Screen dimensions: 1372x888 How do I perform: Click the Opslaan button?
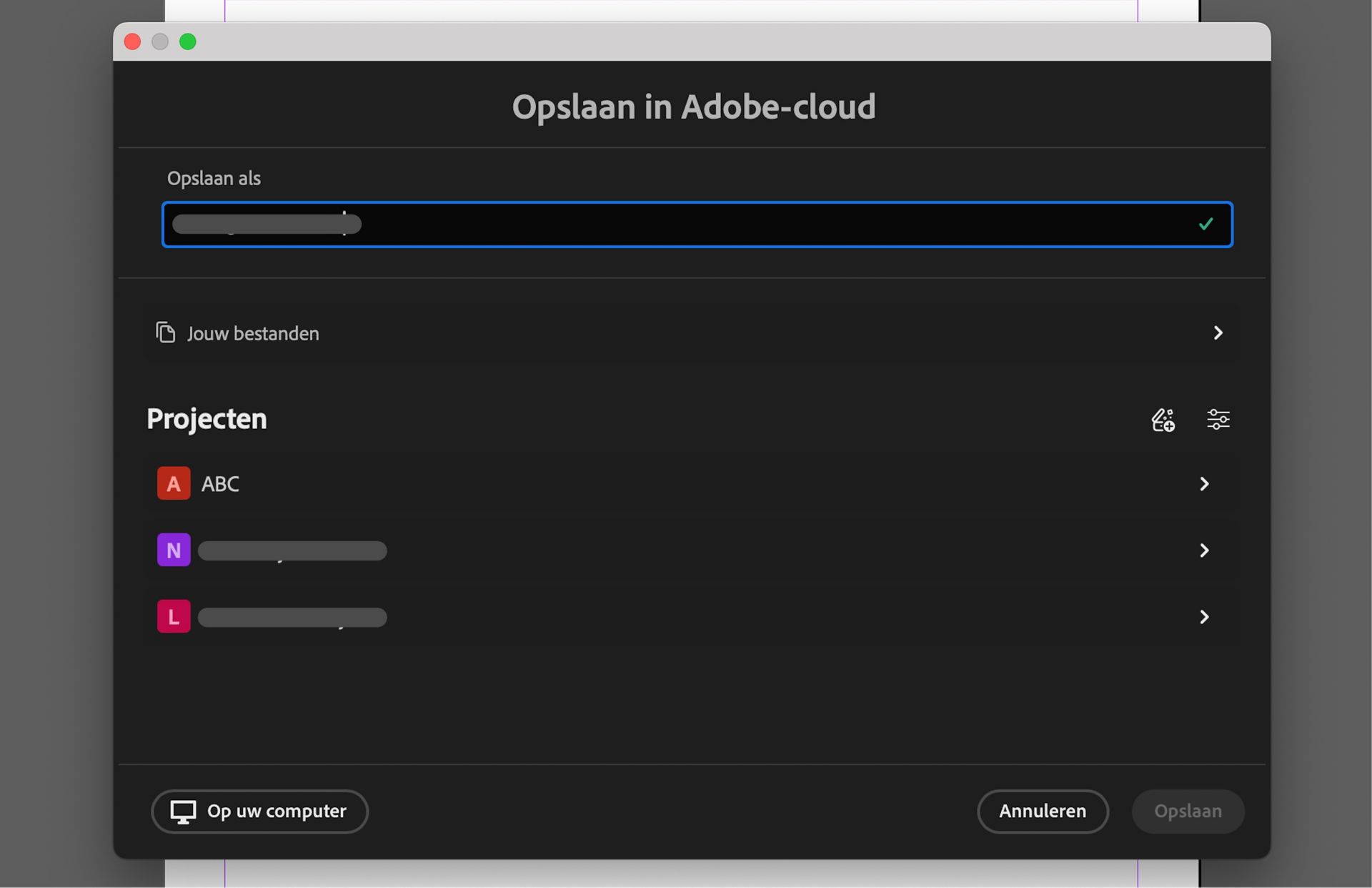(x=1188, y=811)
